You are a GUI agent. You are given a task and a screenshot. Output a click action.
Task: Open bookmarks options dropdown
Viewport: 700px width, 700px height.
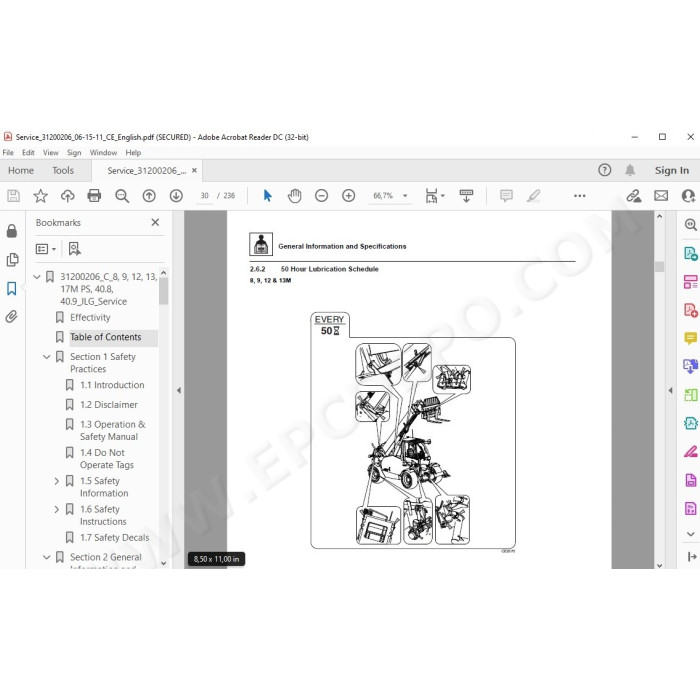46,249
